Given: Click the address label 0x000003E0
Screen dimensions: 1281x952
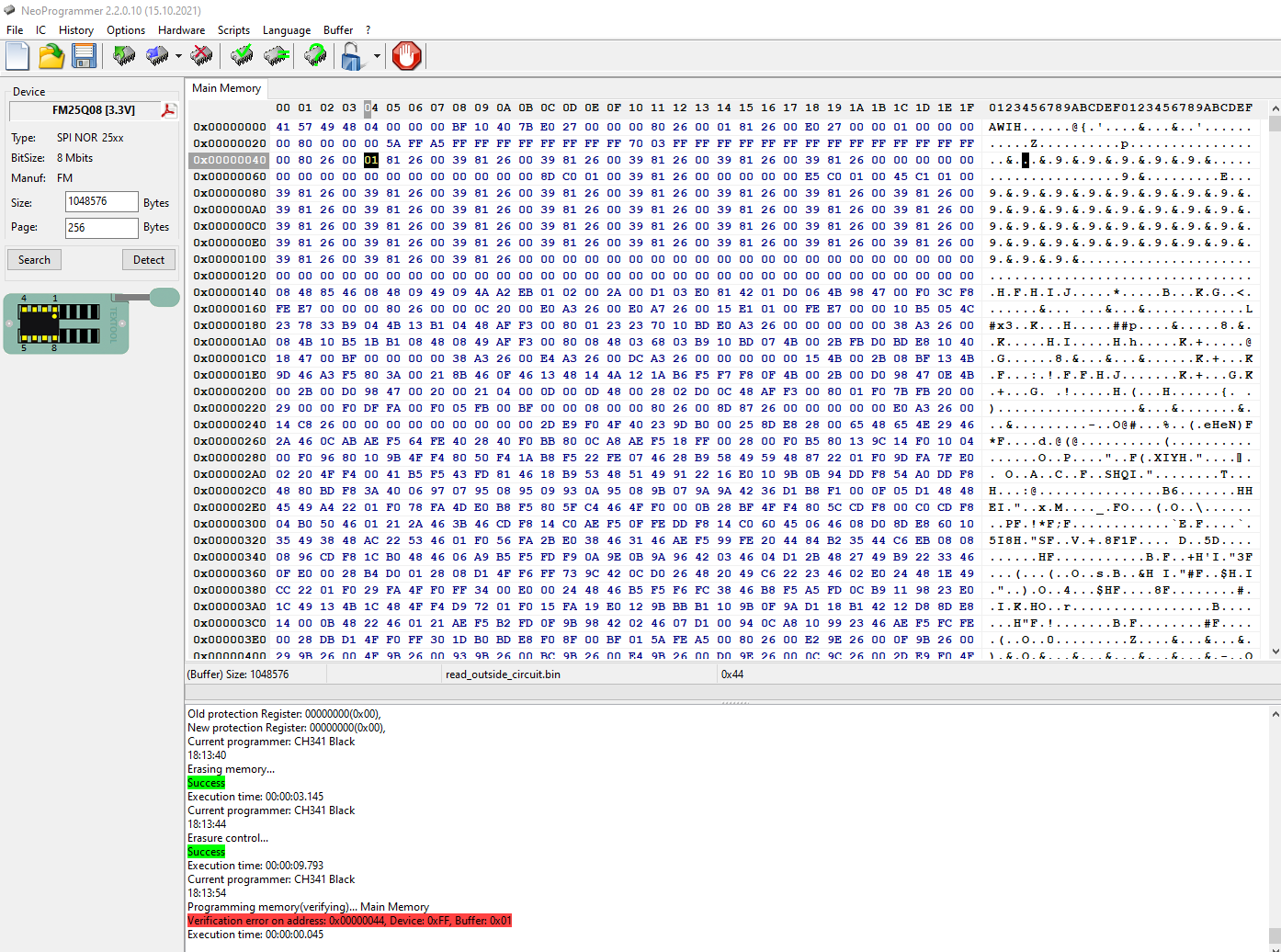Looking at the screenshot, I should [230, 640].
